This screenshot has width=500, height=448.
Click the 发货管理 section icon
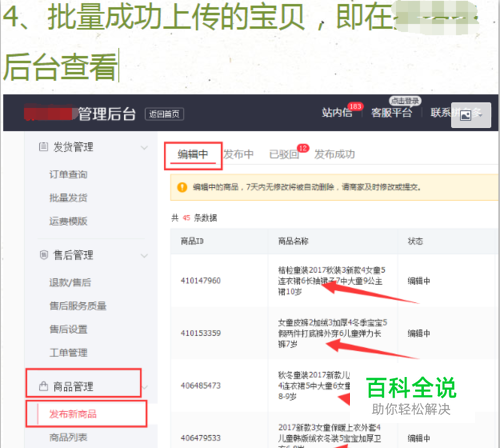point(43,147)
